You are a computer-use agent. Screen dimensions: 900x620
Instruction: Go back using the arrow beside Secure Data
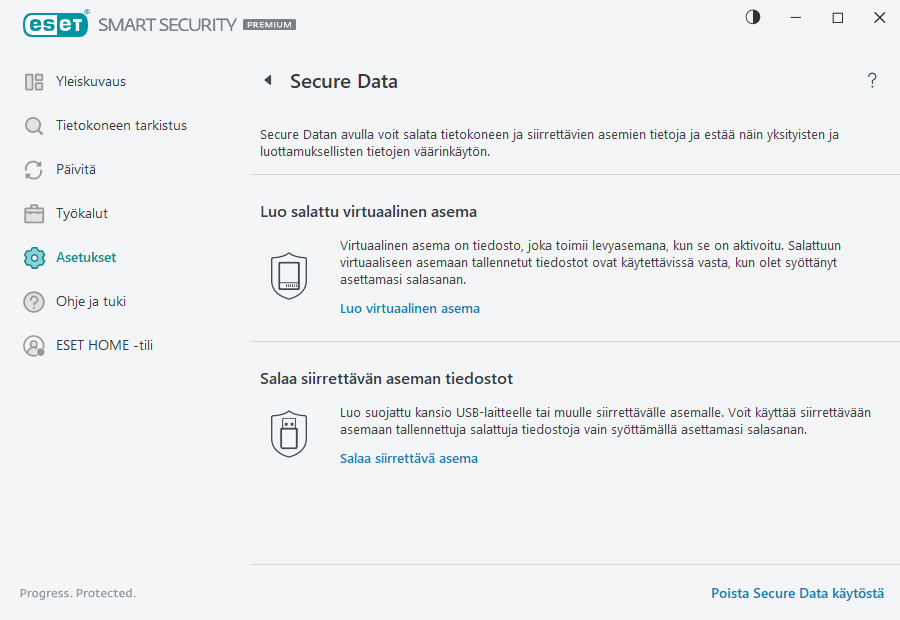click(x=267, y=81)
